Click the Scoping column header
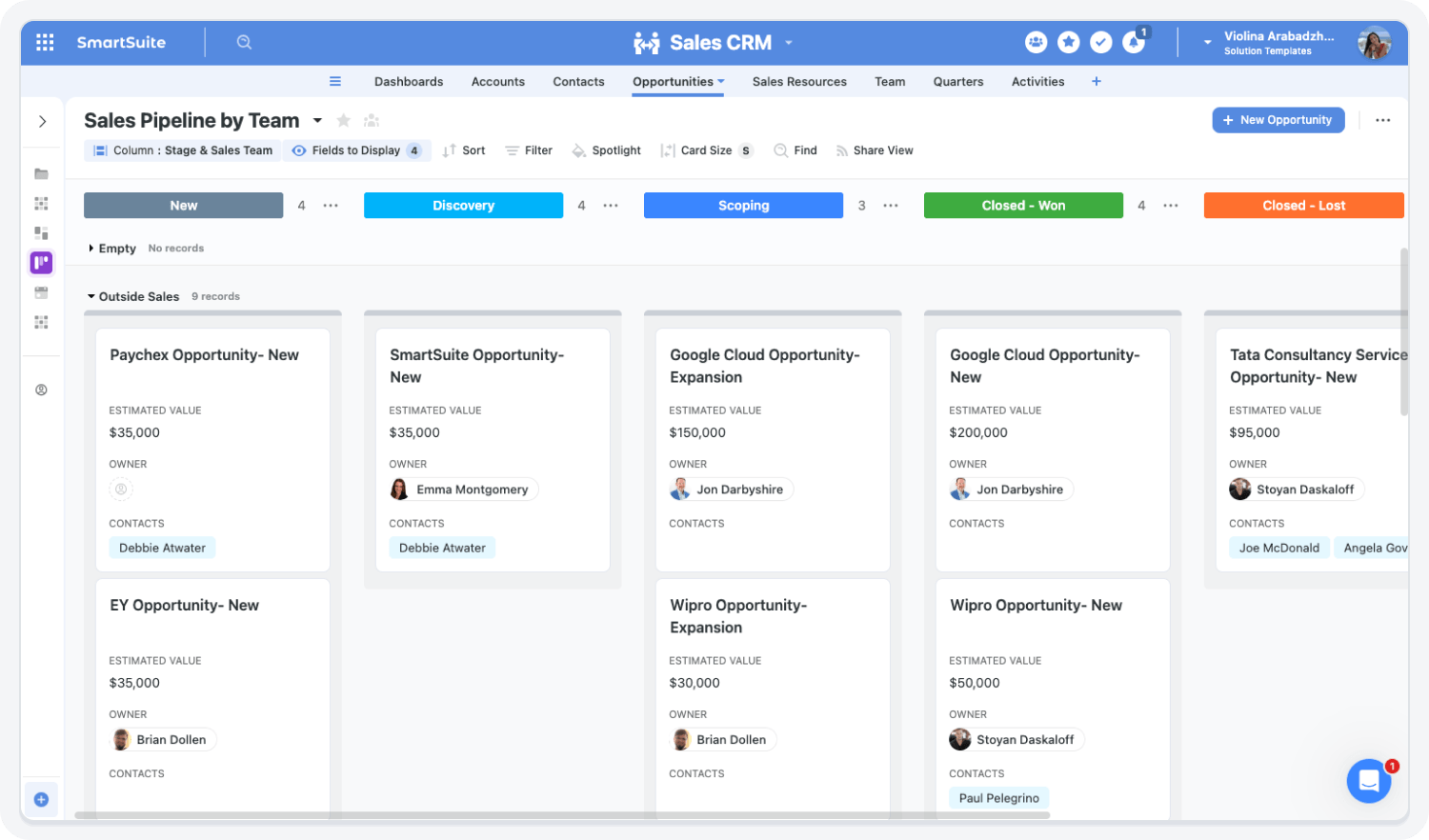The width and height of the screenshot is (1429, 840). (x=743, y=205)
